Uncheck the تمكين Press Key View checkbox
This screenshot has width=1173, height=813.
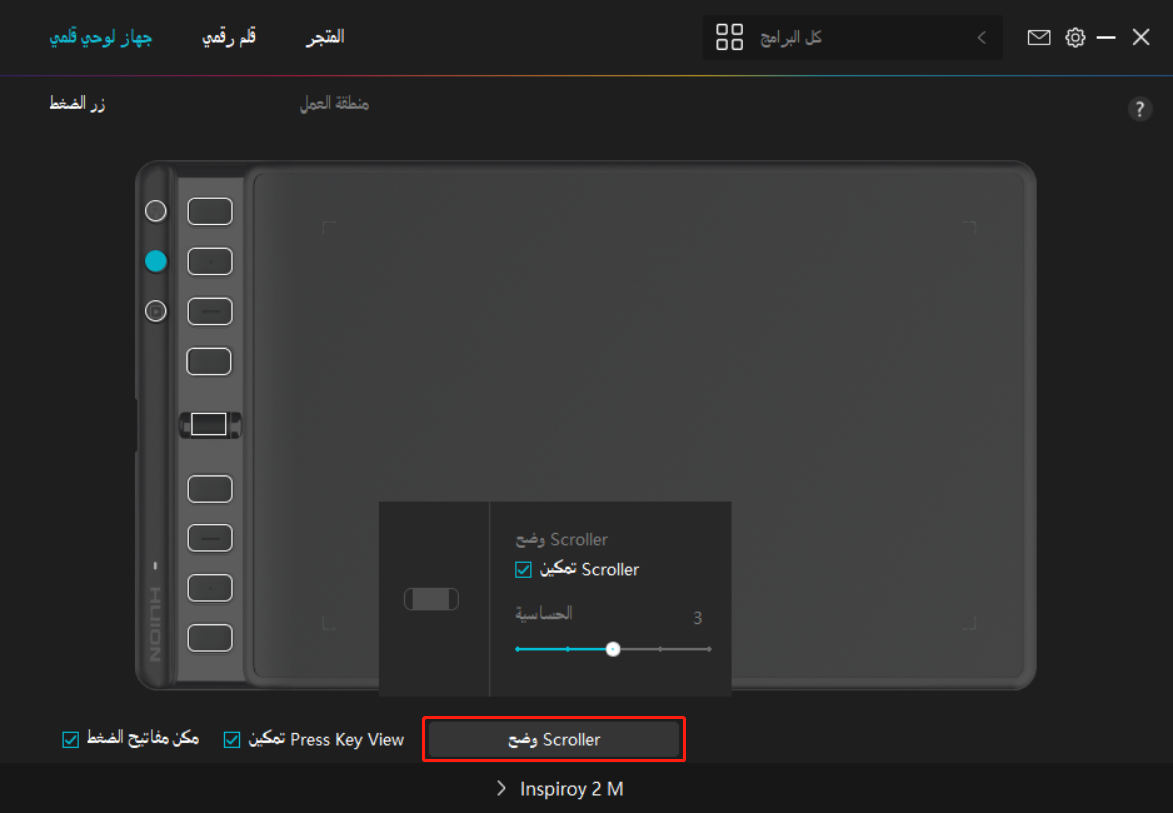232,740
